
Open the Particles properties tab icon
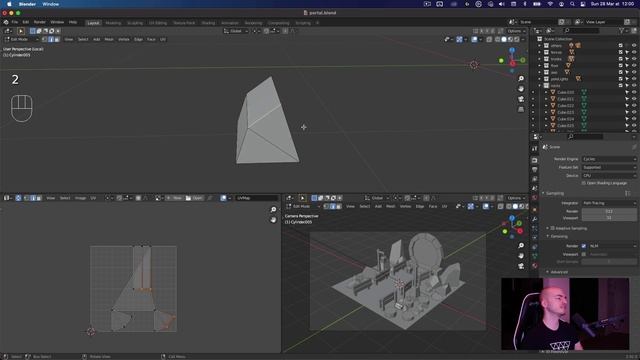[x=535, y=229]
